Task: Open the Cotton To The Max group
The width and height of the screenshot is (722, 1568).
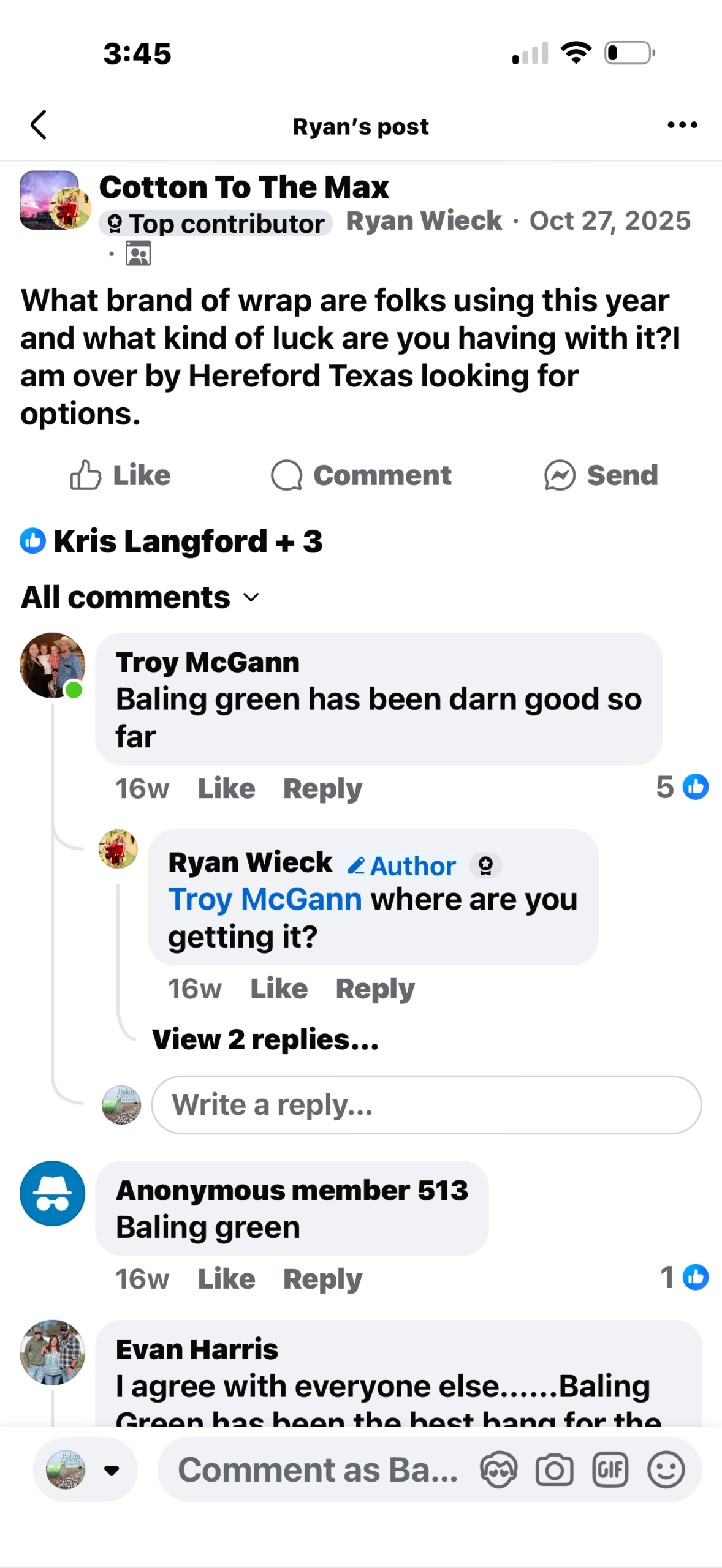Action: pos(244,187)
